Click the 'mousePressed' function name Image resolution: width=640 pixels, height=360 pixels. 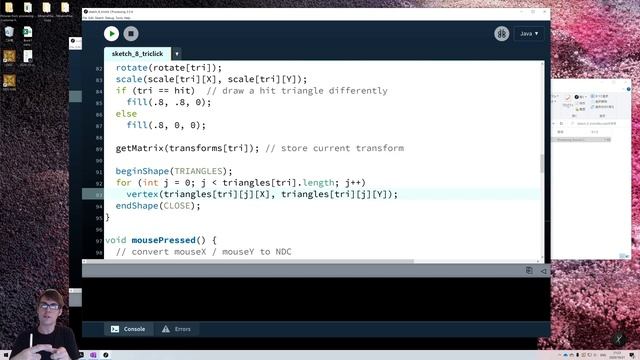pyautogui.click(x=163, y=240)
